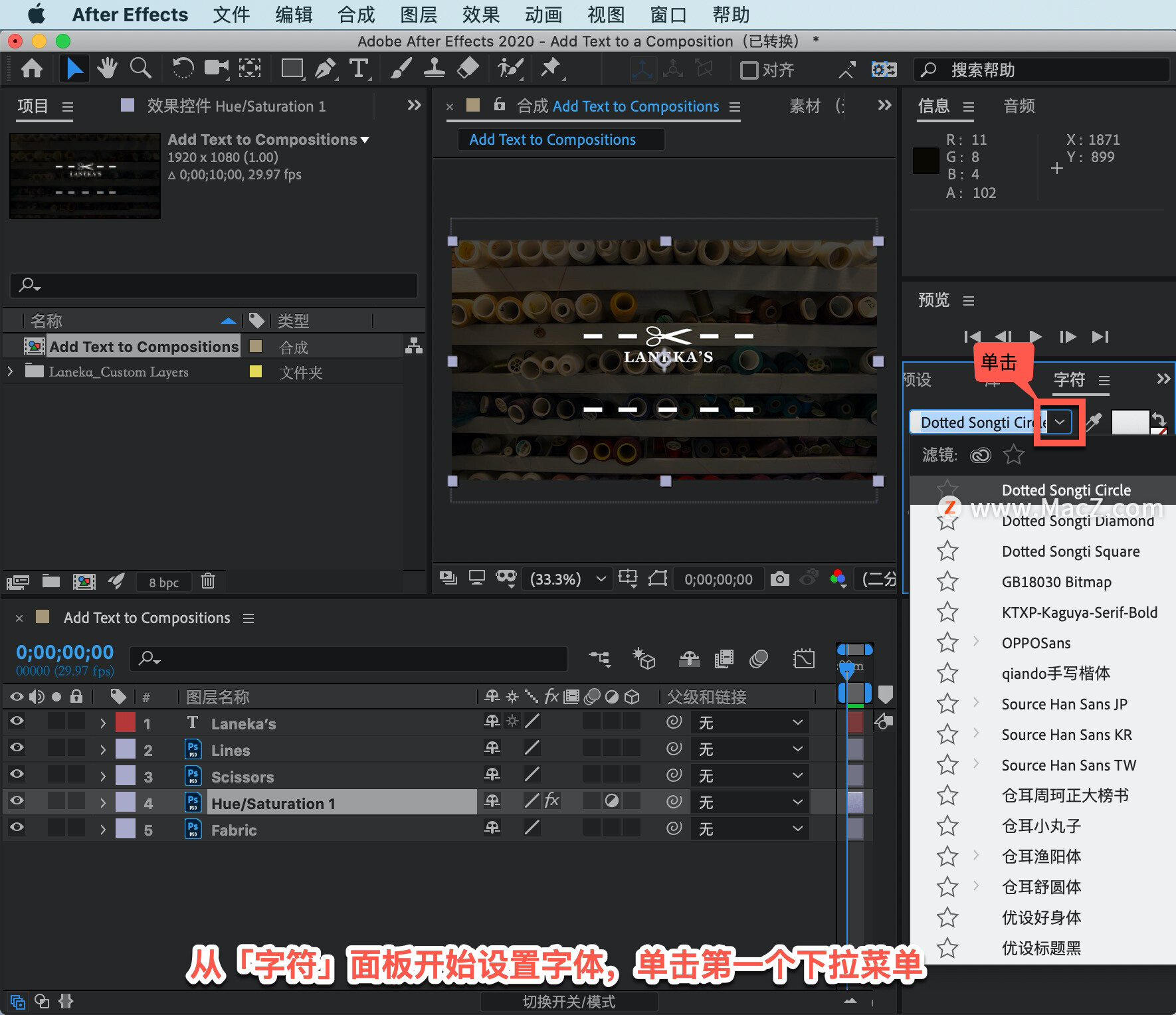The image size is (1176, 1015).
Task: Expand layer 4 Hue/Saturation 1 properties
Action: click(x=102, y=802)
